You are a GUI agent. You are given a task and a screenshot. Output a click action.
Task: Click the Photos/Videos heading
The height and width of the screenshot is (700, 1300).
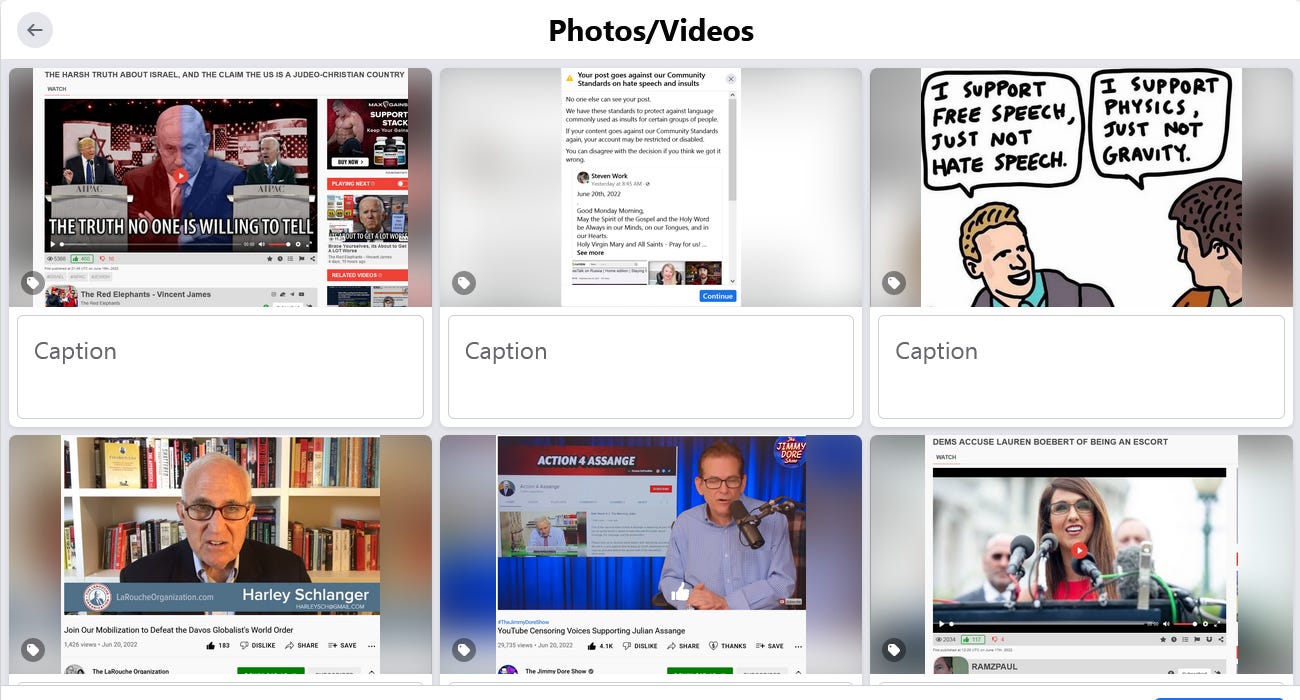[651, 31]
